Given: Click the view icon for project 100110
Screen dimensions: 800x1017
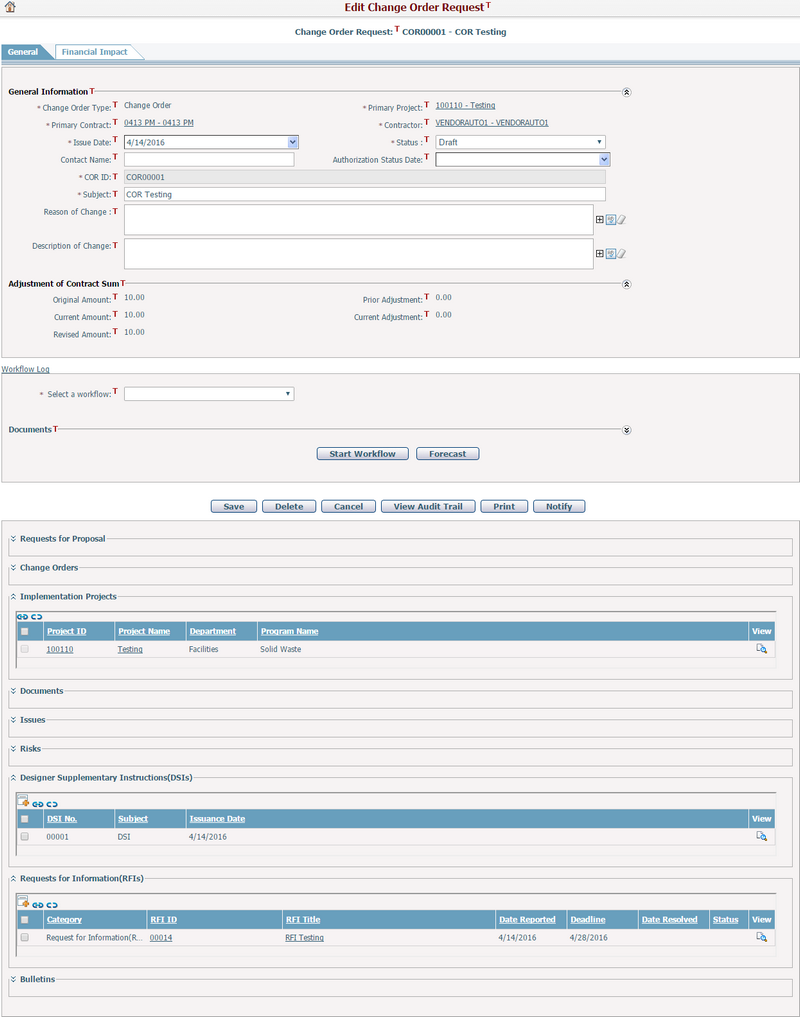Looking at the screenshot, I should 761,649.
